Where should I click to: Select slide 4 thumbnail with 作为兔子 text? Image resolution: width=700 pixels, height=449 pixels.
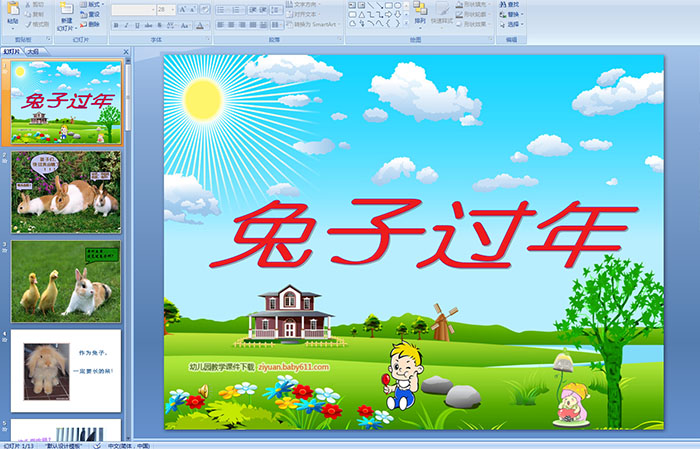point(66,371)
